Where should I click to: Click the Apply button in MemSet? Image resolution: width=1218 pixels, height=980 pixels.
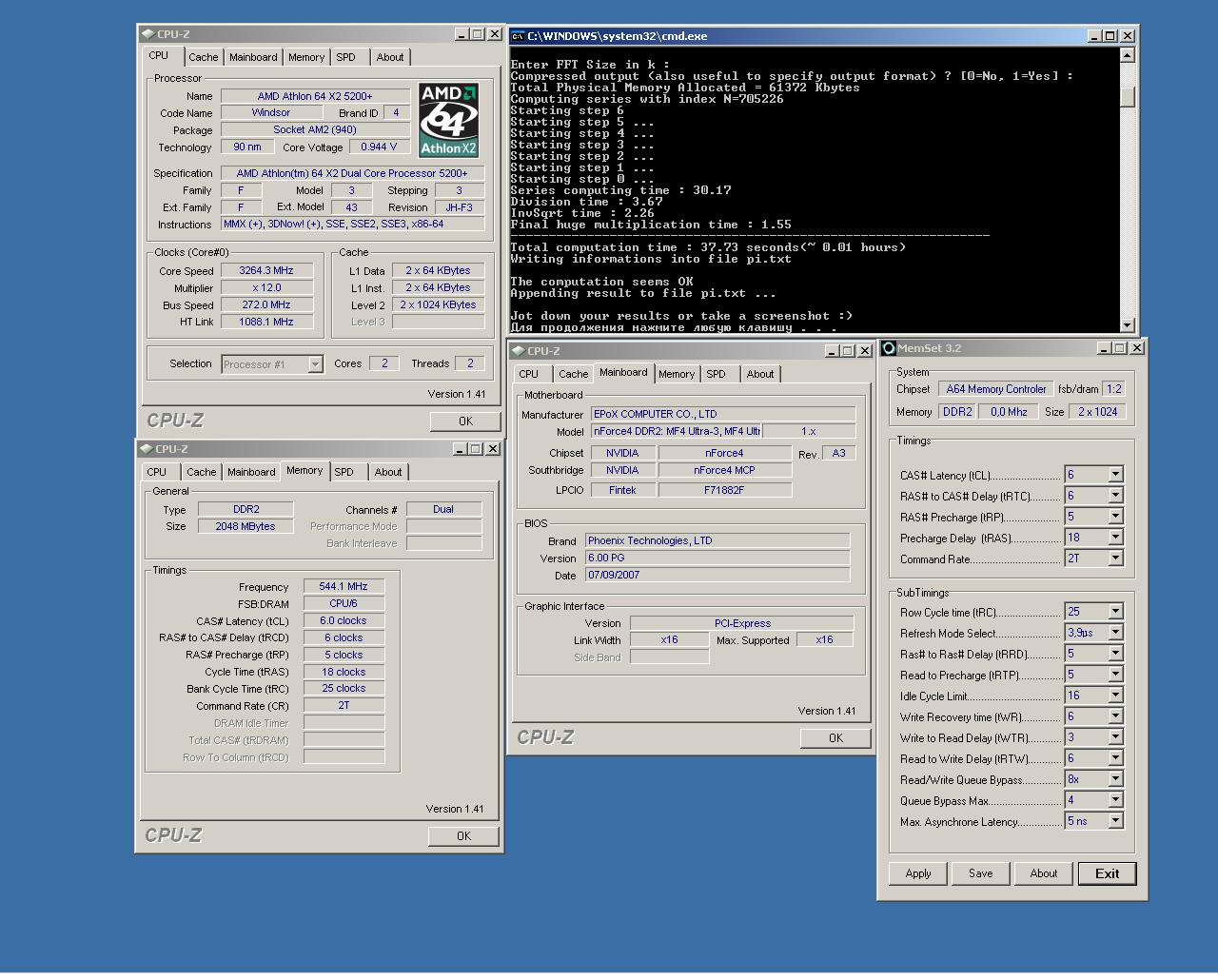click(918, 873)
